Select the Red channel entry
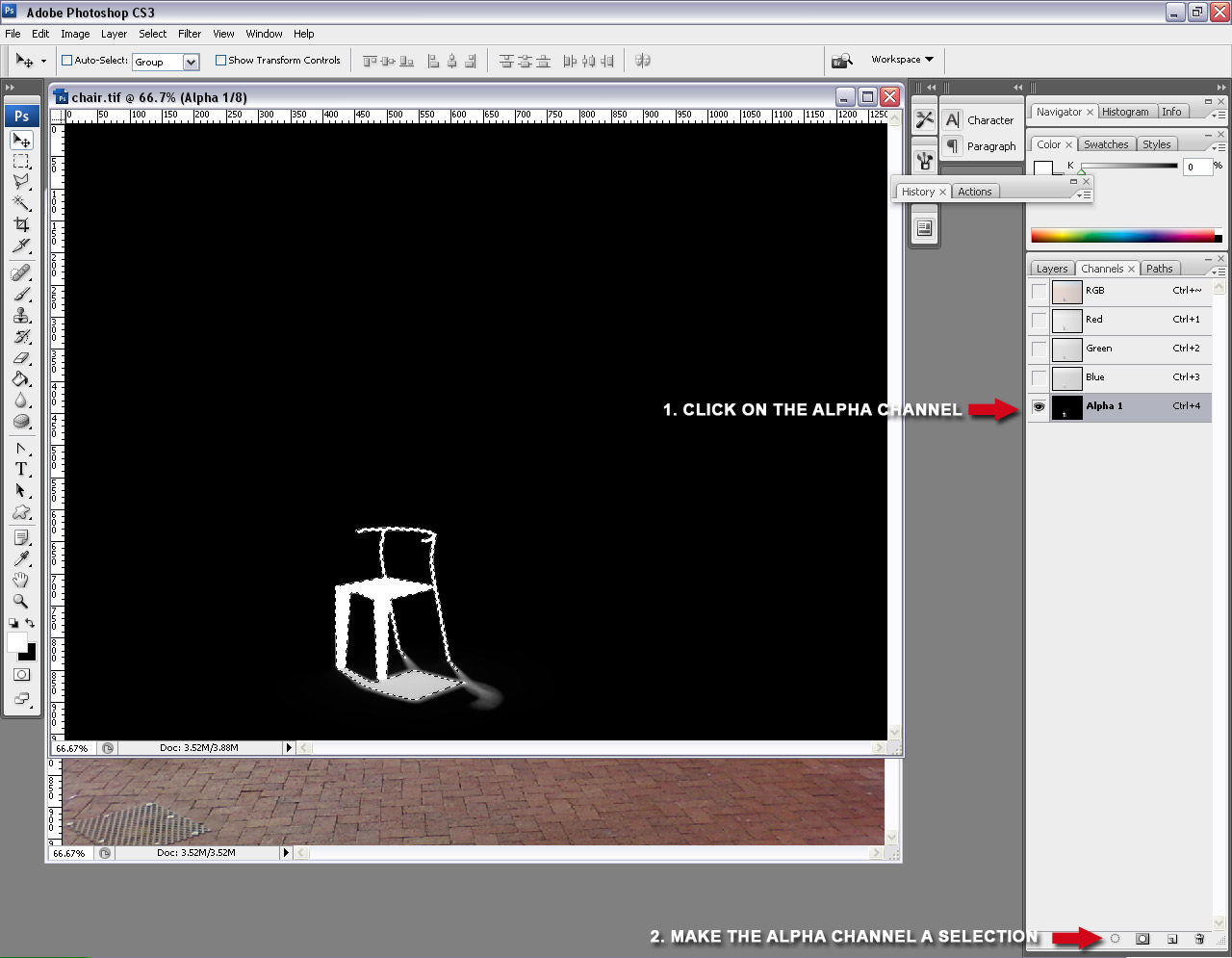The image size is (1232, 958). [1095, 319]
